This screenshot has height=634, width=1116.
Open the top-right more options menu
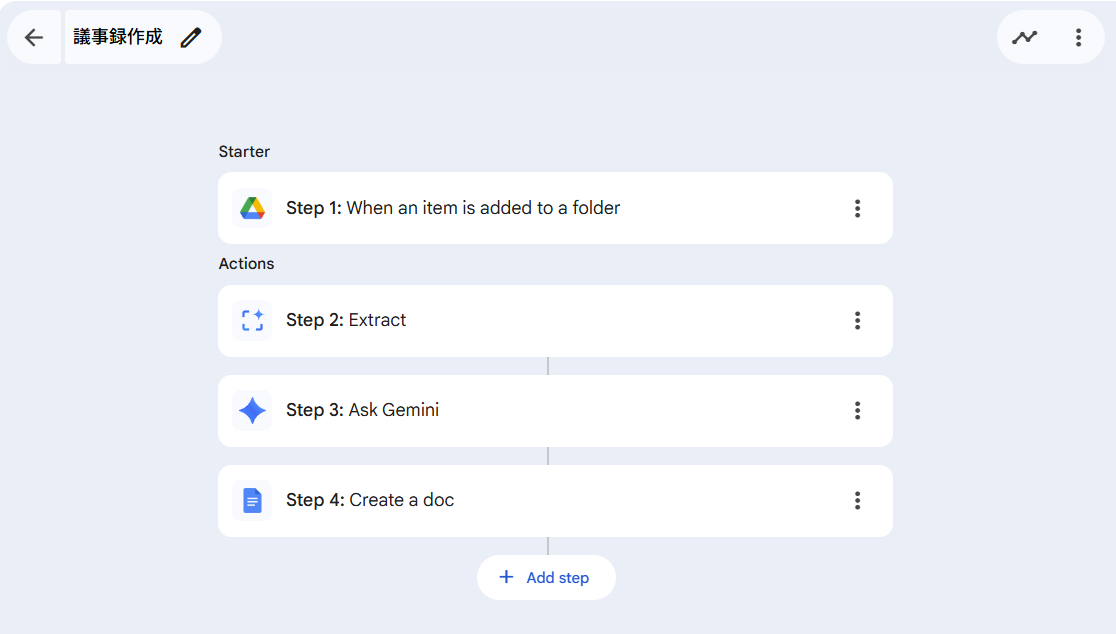coord(1078,38)
